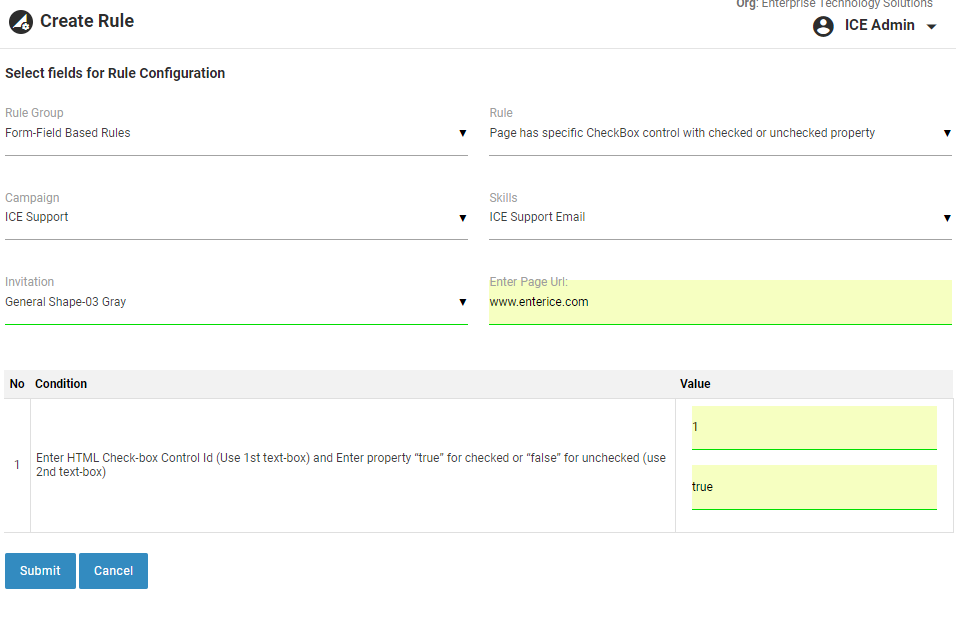Click the Enter Page Url field

click(x=720, y=302)
